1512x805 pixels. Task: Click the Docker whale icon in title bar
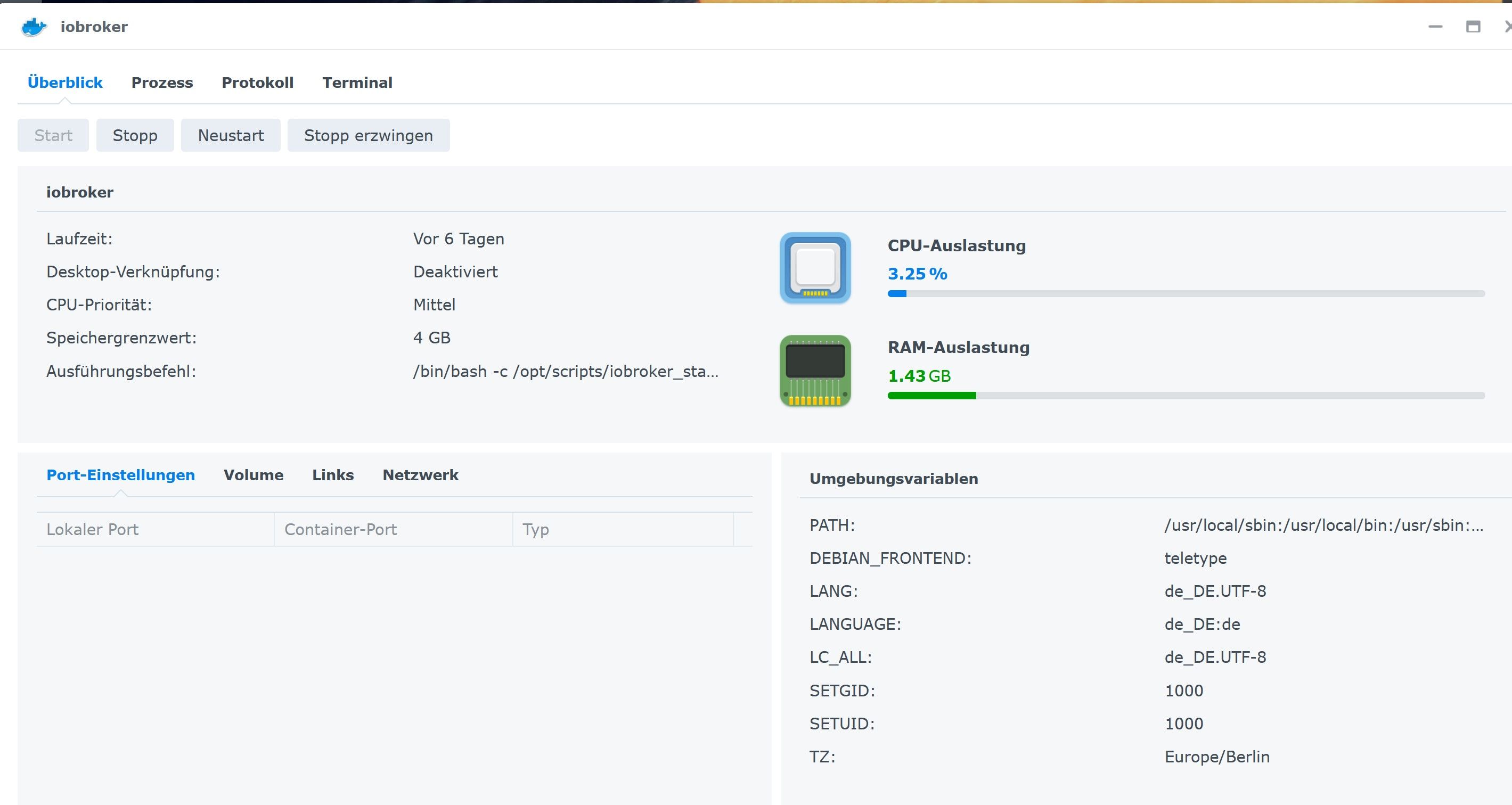pyautogui.click(x=34, y=27)
